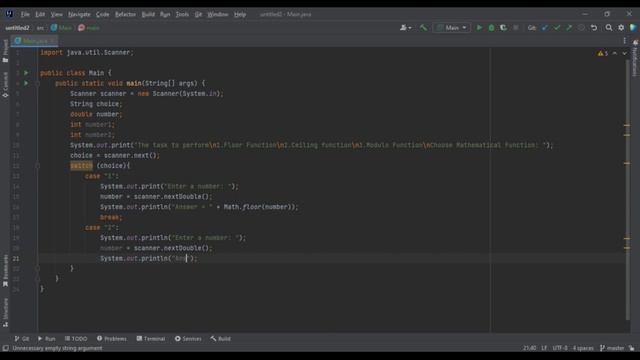Open Notifications panel on right sidebar
640x360 pixels.
(635, 58)
